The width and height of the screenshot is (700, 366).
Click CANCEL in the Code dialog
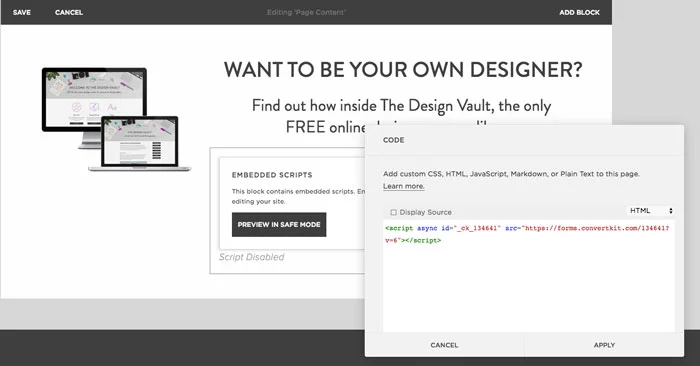tap(444, 345)
